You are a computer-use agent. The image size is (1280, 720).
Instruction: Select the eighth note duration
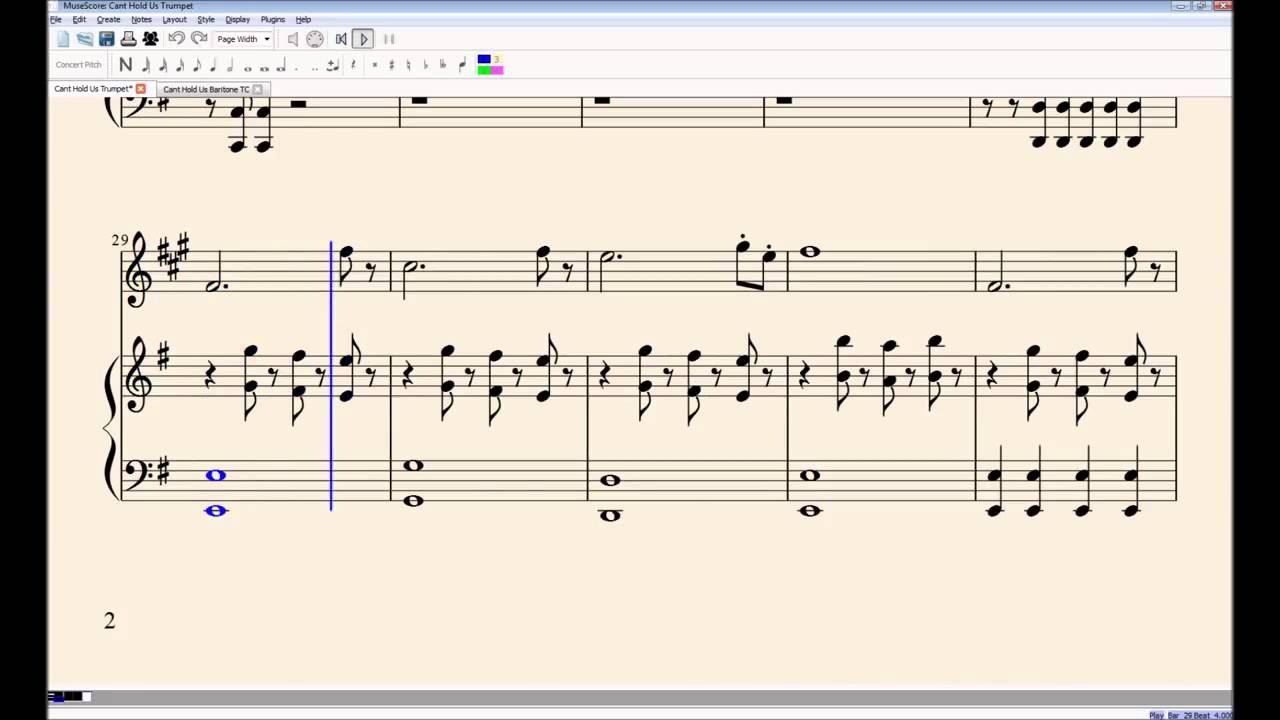[x=197, y=65]
